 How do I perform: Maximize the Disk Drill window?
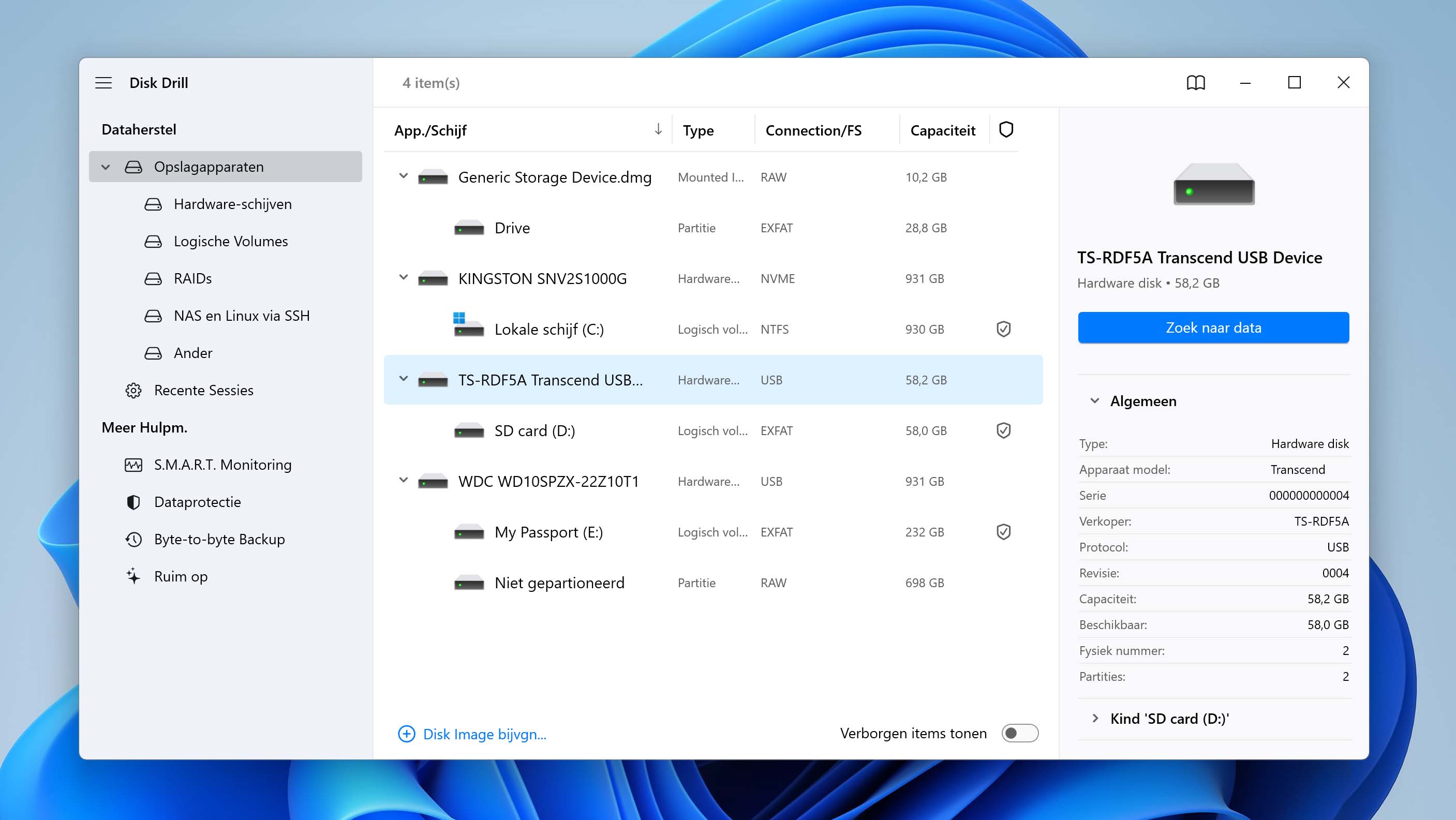(x=1295, y=83)
